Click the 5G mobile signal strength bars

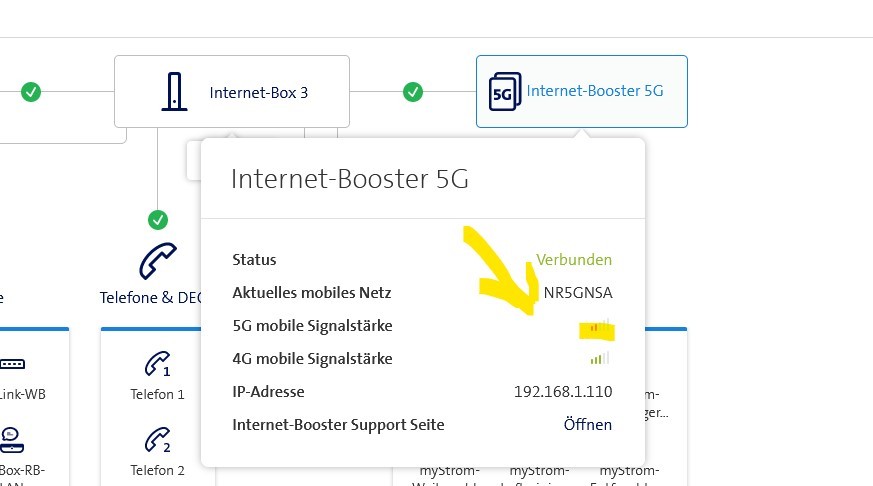click(599, 326)
